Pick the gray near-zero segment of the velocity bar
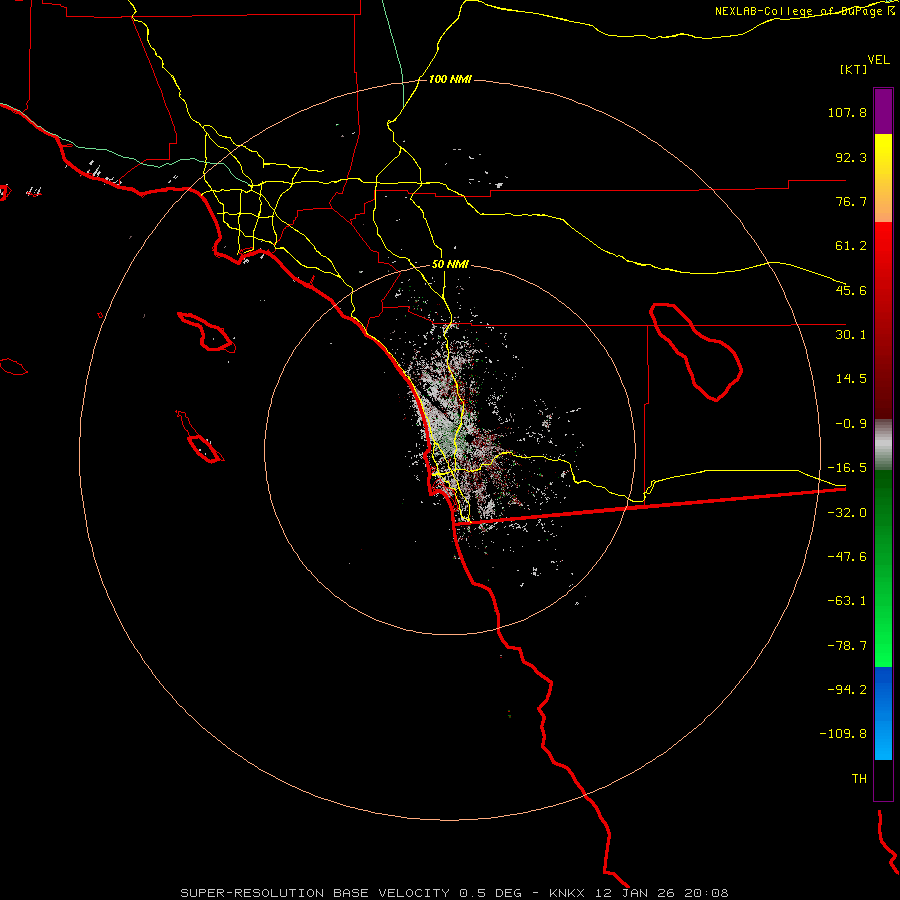Viewport: 900px width, 900px height. (883, 445)
